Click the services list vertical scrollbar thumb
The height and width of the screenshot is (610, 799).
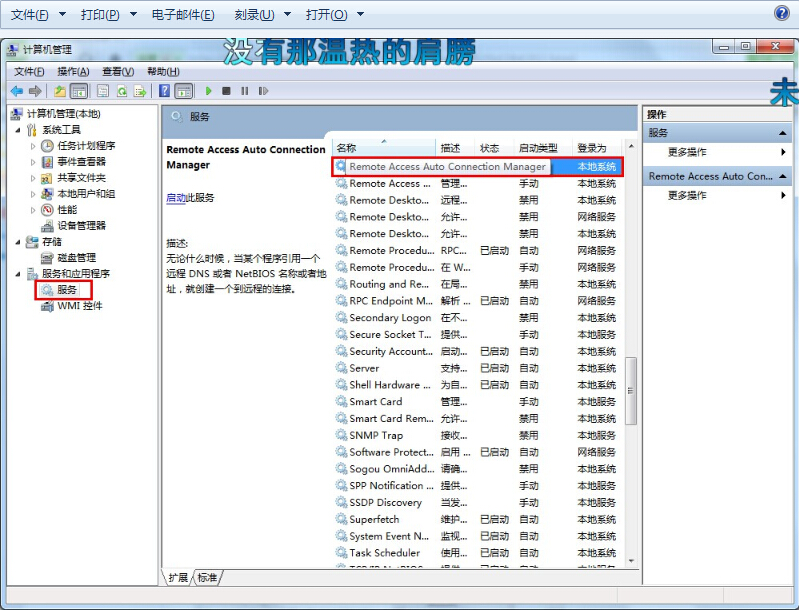631,390
